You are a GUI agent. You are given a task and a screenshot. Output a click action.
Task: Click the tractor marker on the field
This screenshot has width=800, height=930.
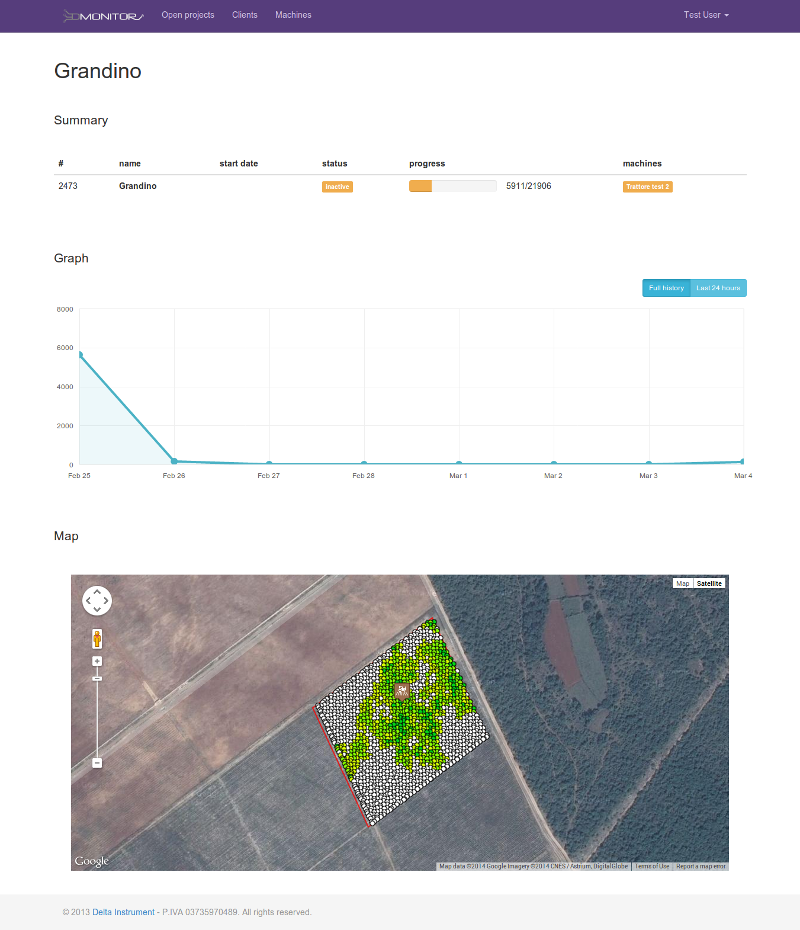(402, 691)
